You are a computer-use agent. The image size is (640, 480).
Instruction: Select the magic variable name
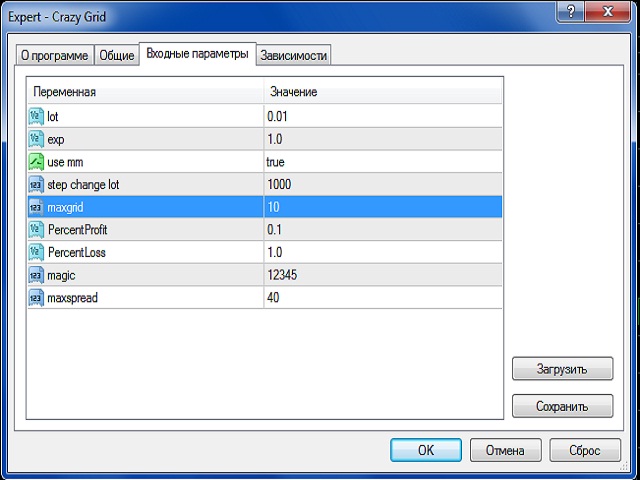(x=61, y=276)
